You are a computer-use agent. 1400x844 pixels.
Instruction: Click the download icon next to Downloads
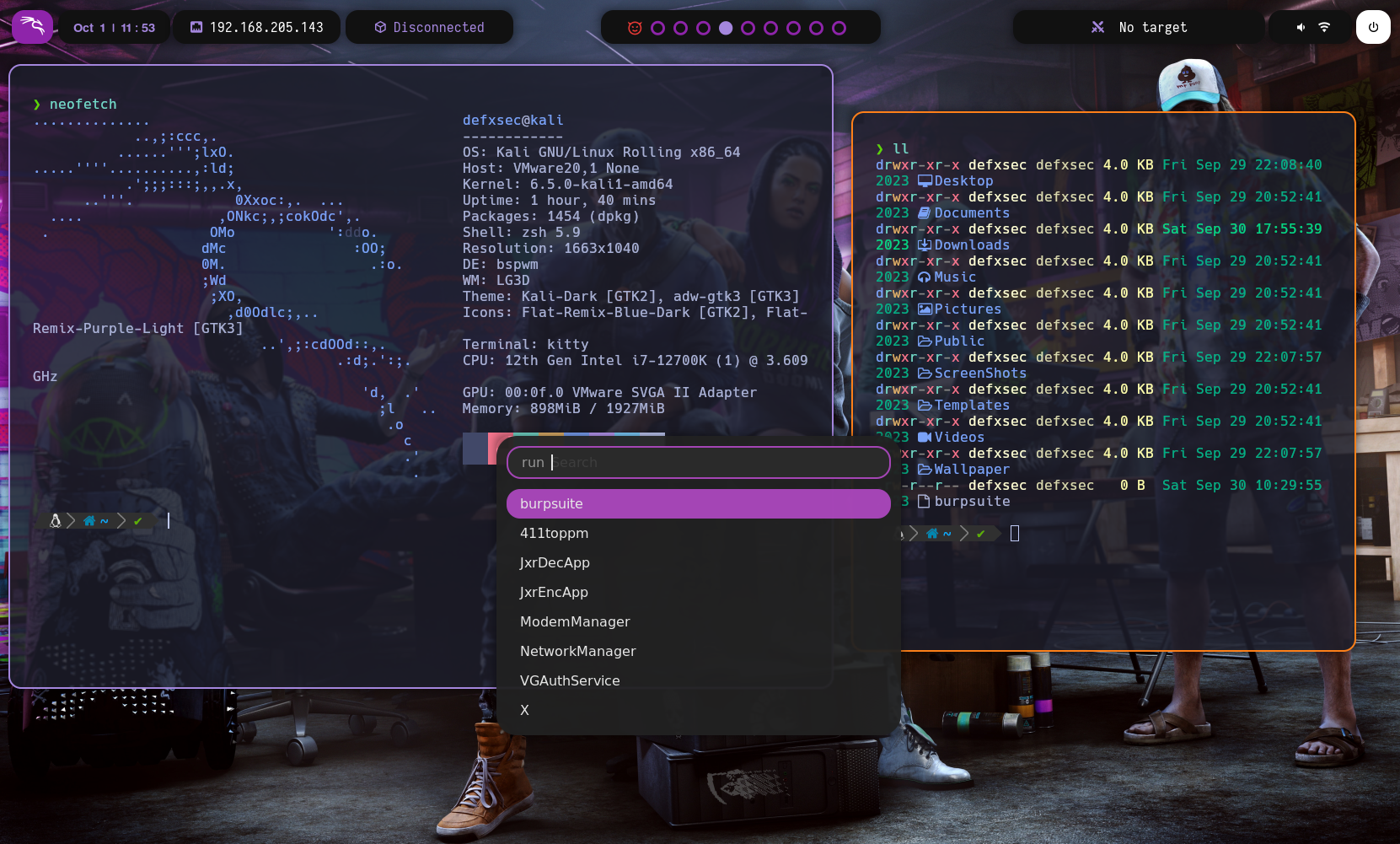pos(924,245)
